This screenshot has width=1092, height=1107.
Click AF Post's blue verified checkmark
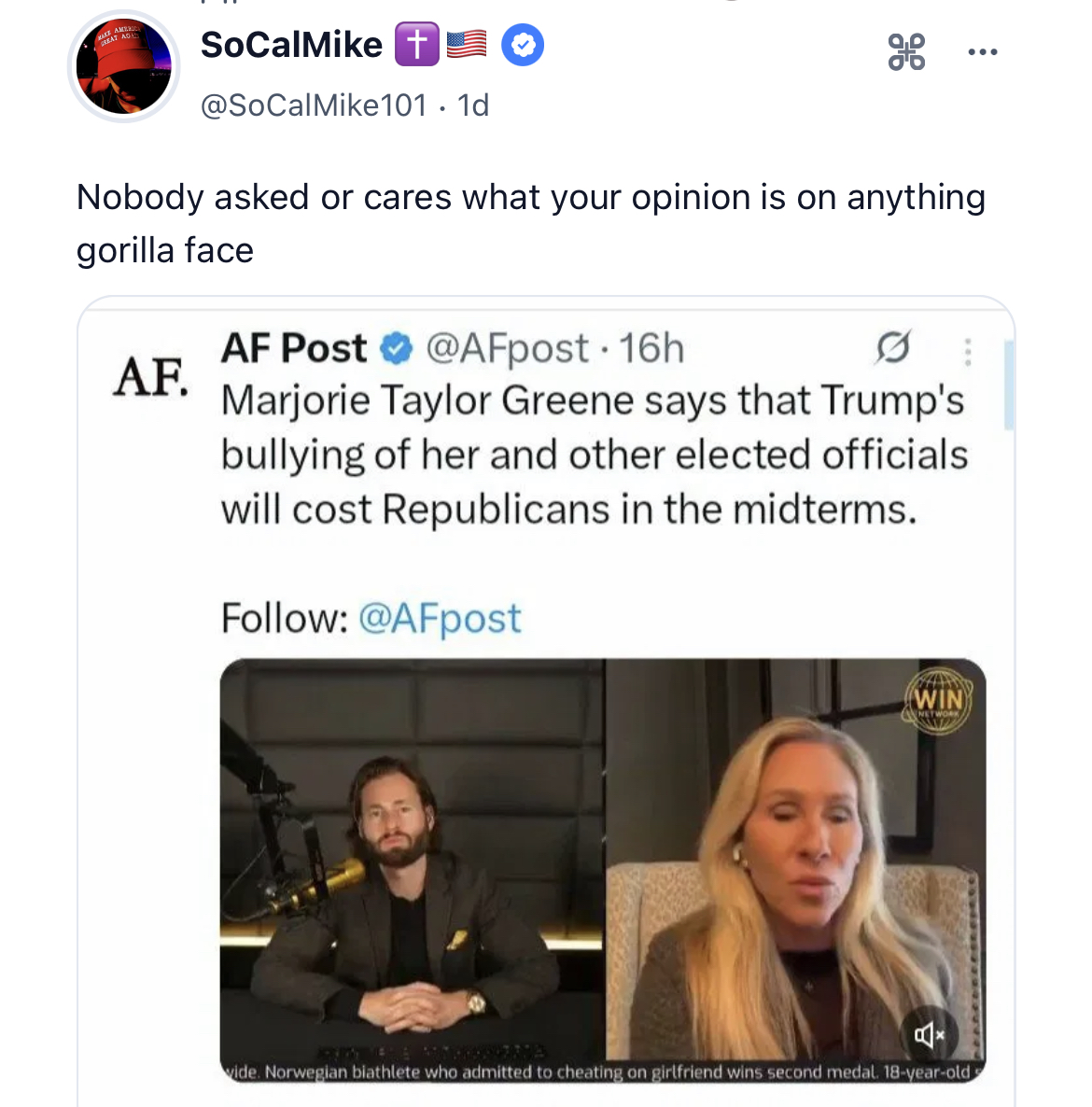tap(397, 349)
